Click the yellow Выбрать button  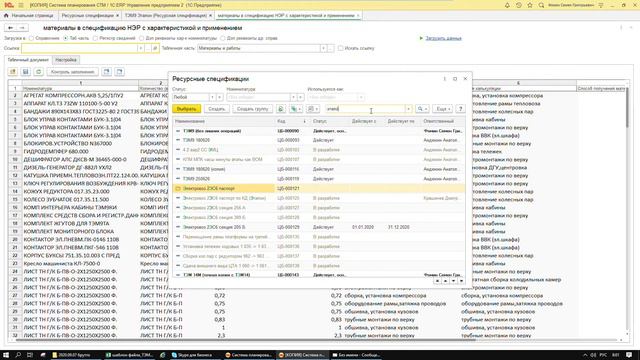187,109
